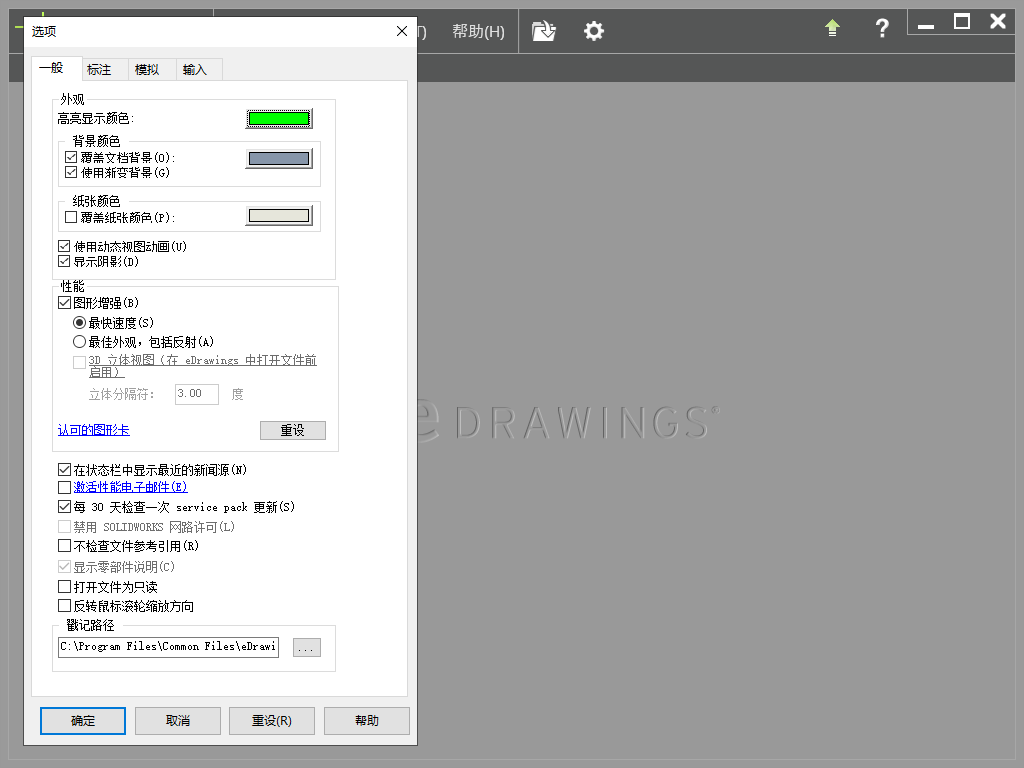Toggle 覆盖文档背景 checkbox
This screenshot has width=1024, height=768.
(71, 158)
